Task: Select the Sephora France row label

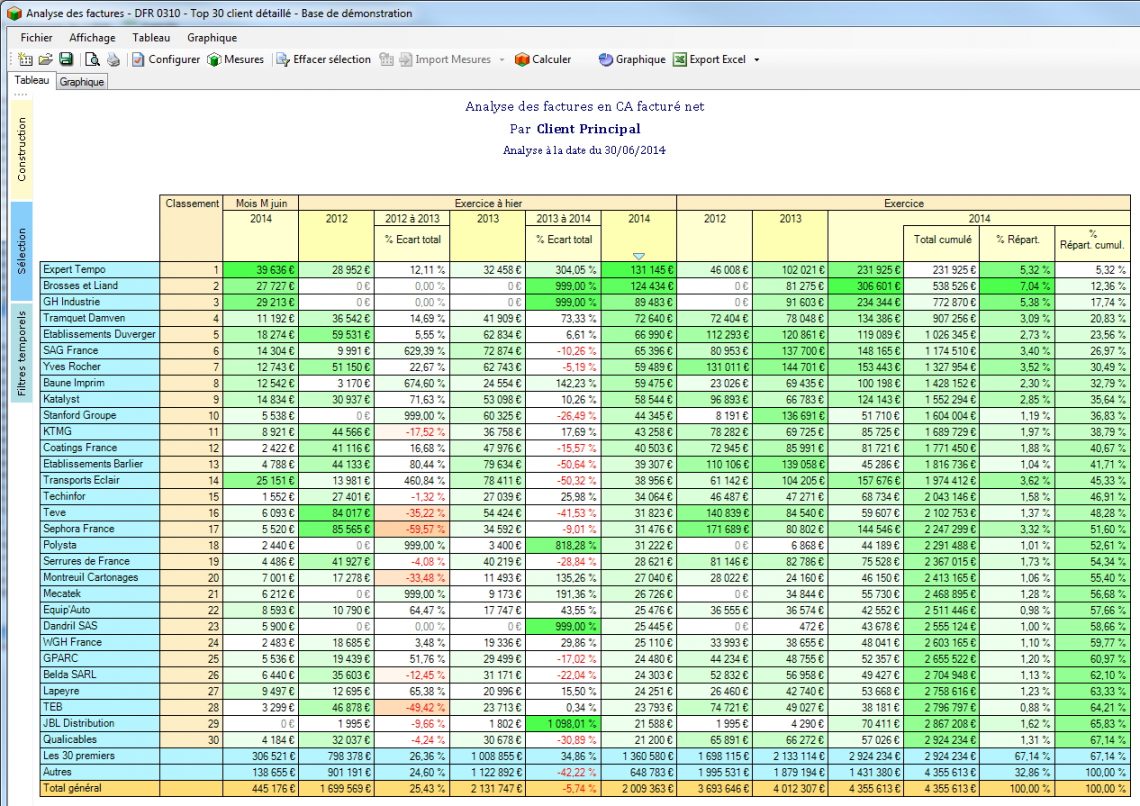Action: point(100,529)
